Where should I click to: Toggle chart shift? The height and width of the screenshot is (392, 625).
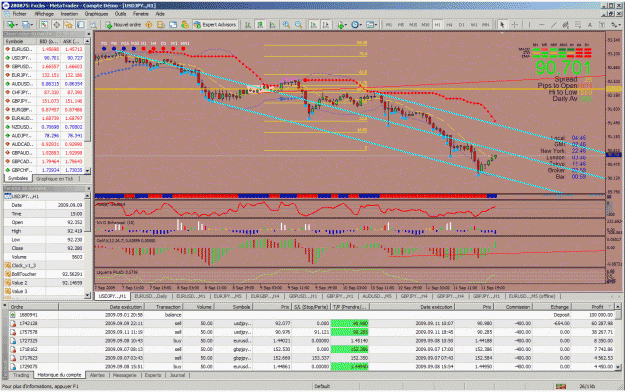click(x=326, y=25)
